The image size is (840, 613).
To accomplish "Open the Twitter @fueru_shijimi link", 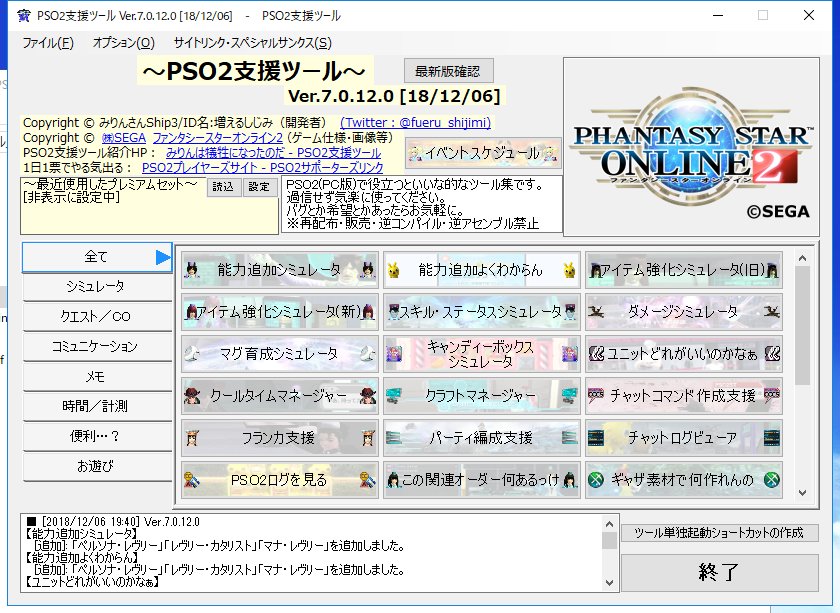I will pos(416,123).
